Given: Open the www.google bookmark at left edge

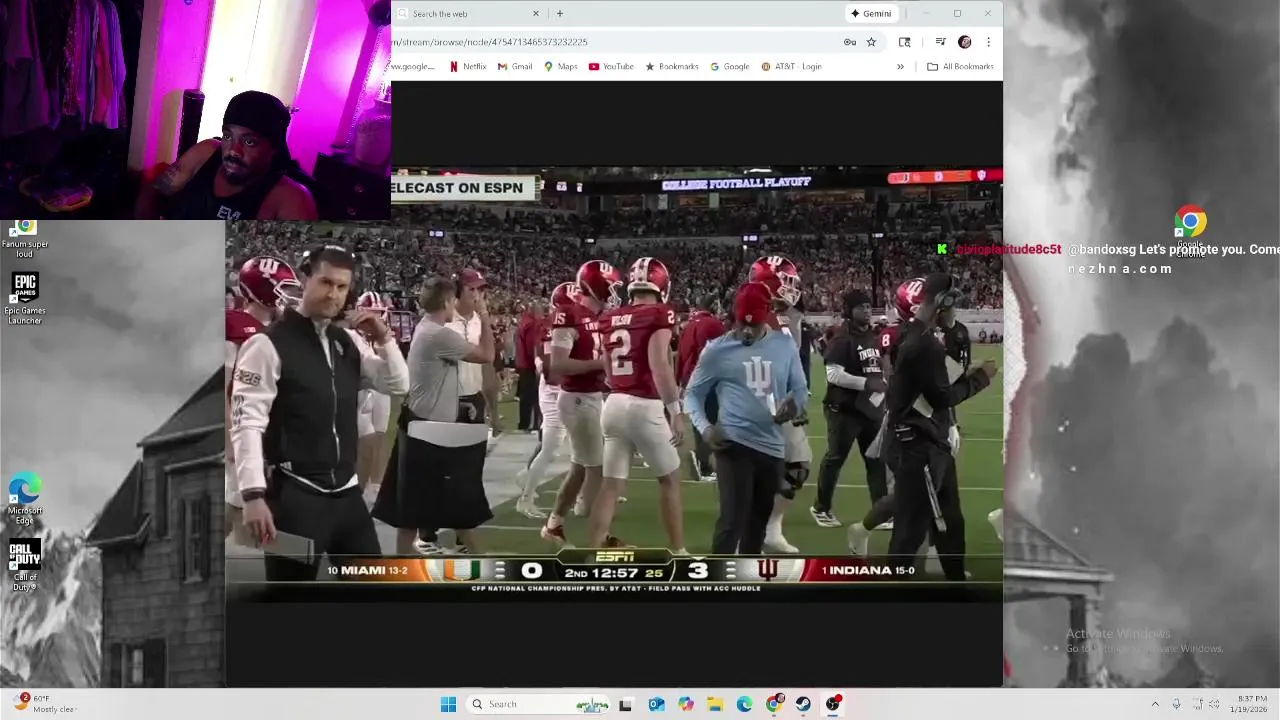Looking at the screenshot, I should [x=413, y=67].
